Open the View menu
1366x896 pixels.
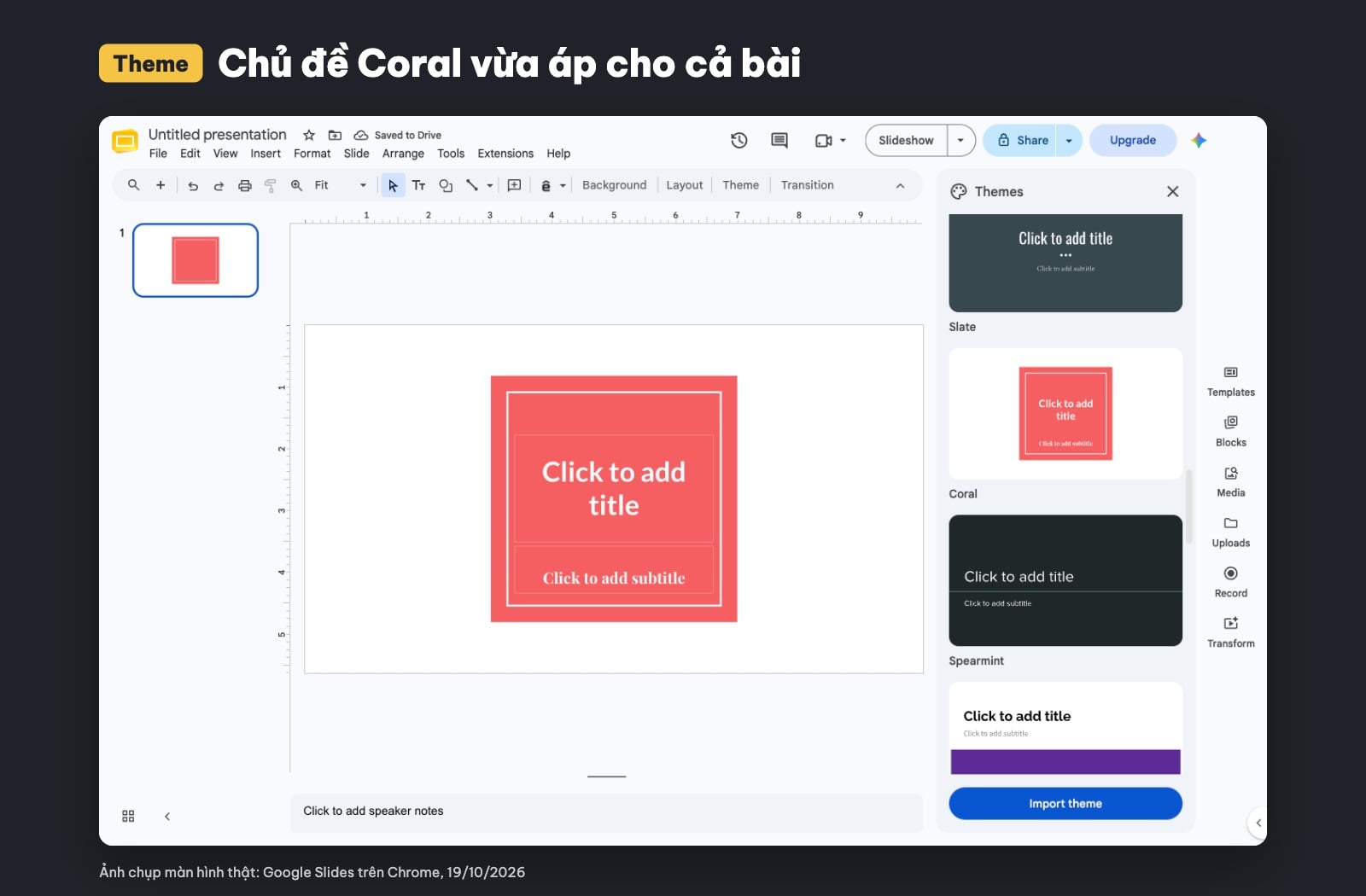click(225, 154)
